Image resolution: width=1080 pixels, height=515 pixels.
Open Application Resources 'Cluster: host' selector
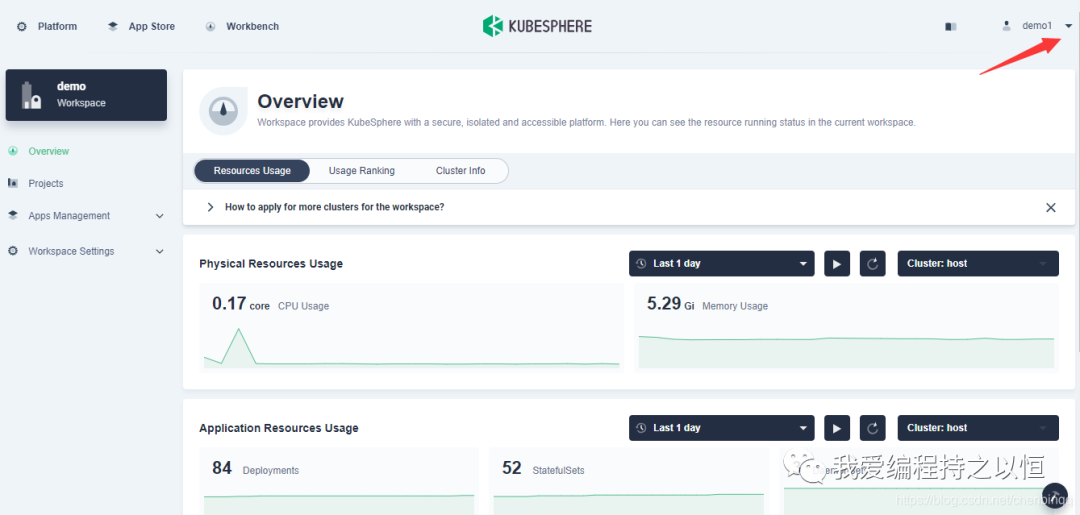[978, 428]
